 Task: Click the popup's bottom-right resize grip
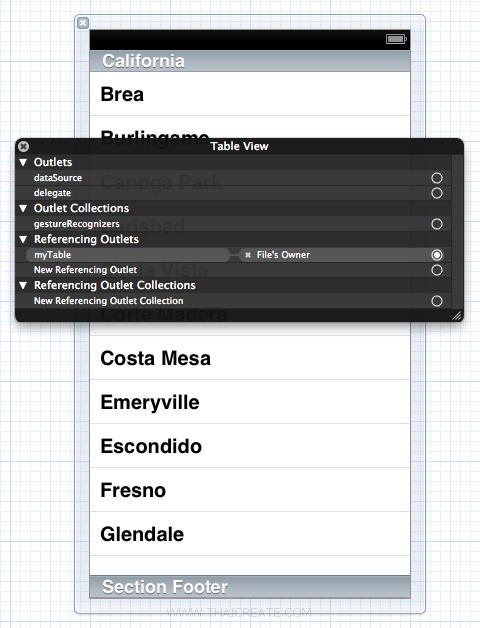click(x=457, y=316)
